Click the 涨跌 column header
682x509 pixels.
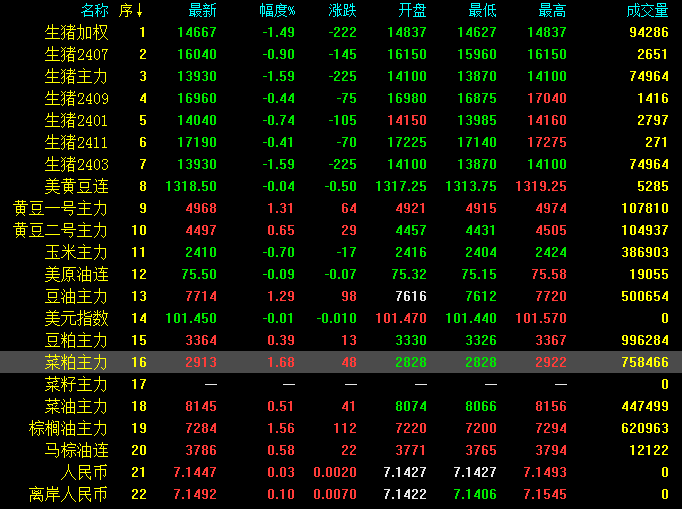coord(342,10)
